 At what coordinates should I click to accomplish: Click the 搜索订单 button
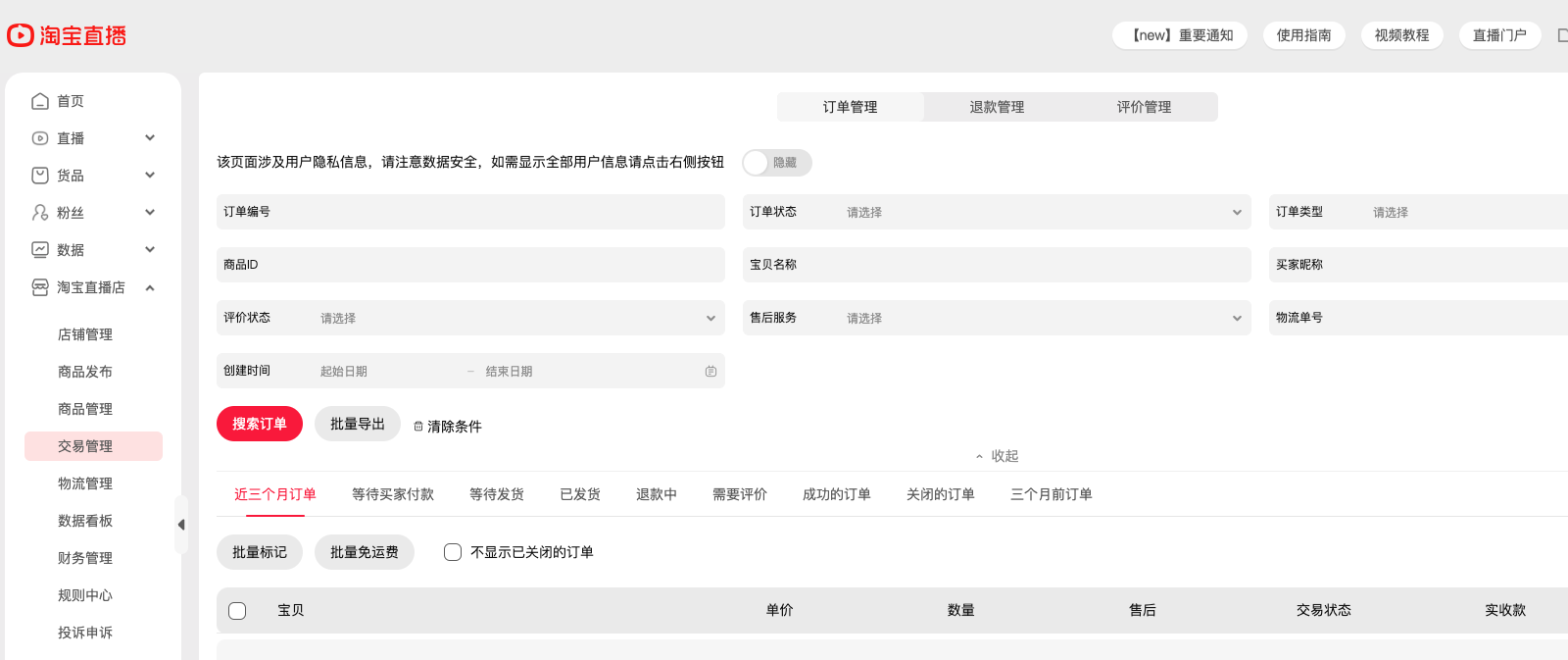pos(260,424)
